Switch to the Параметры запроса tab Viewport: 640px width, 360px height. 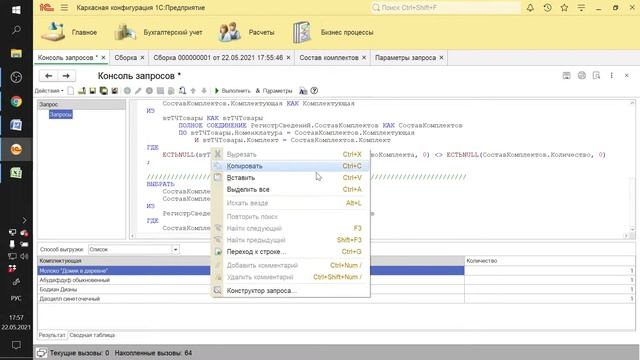405,58
